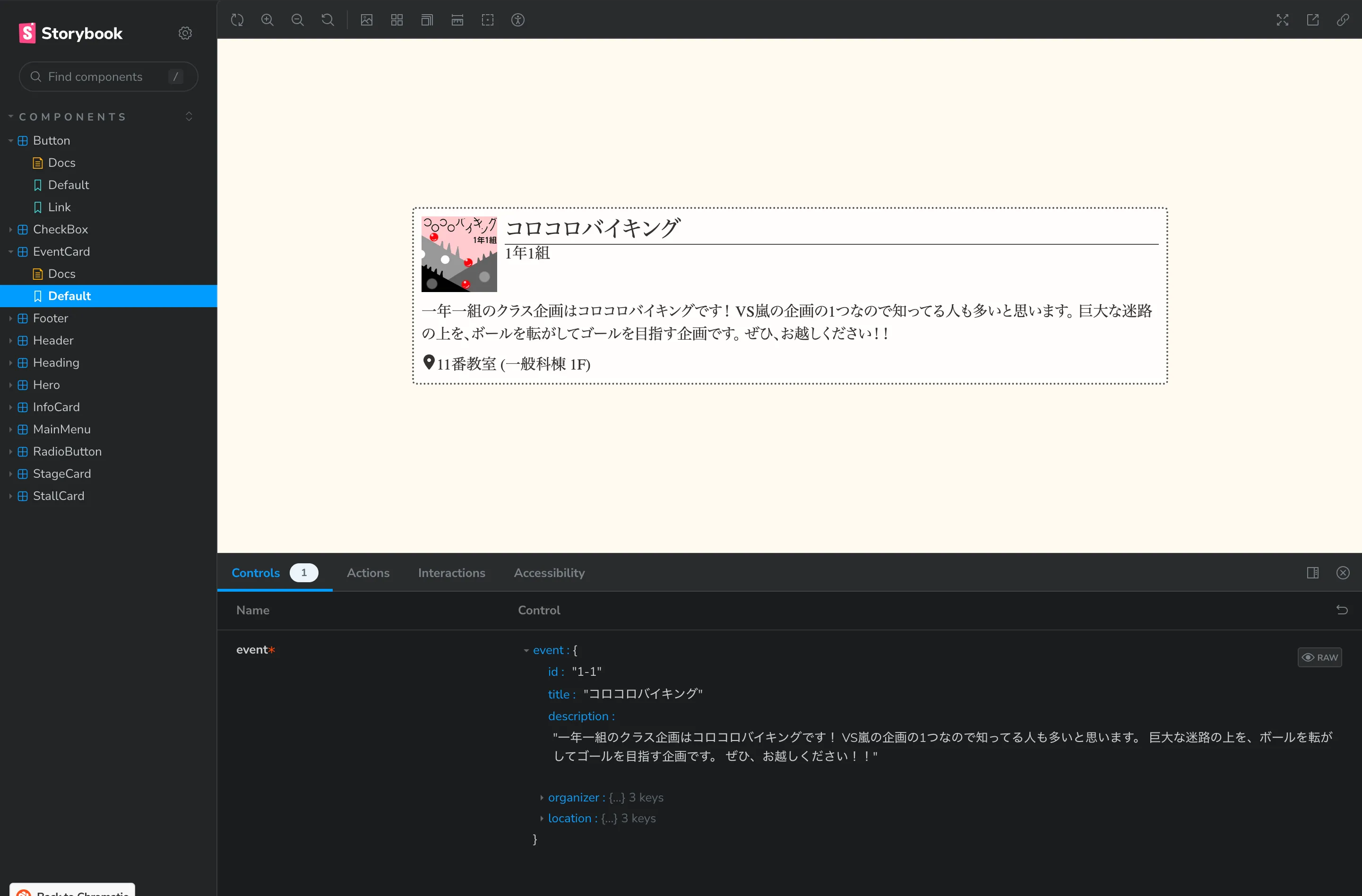Zoom out of the canvas
1362x896 pixels.
297,19
